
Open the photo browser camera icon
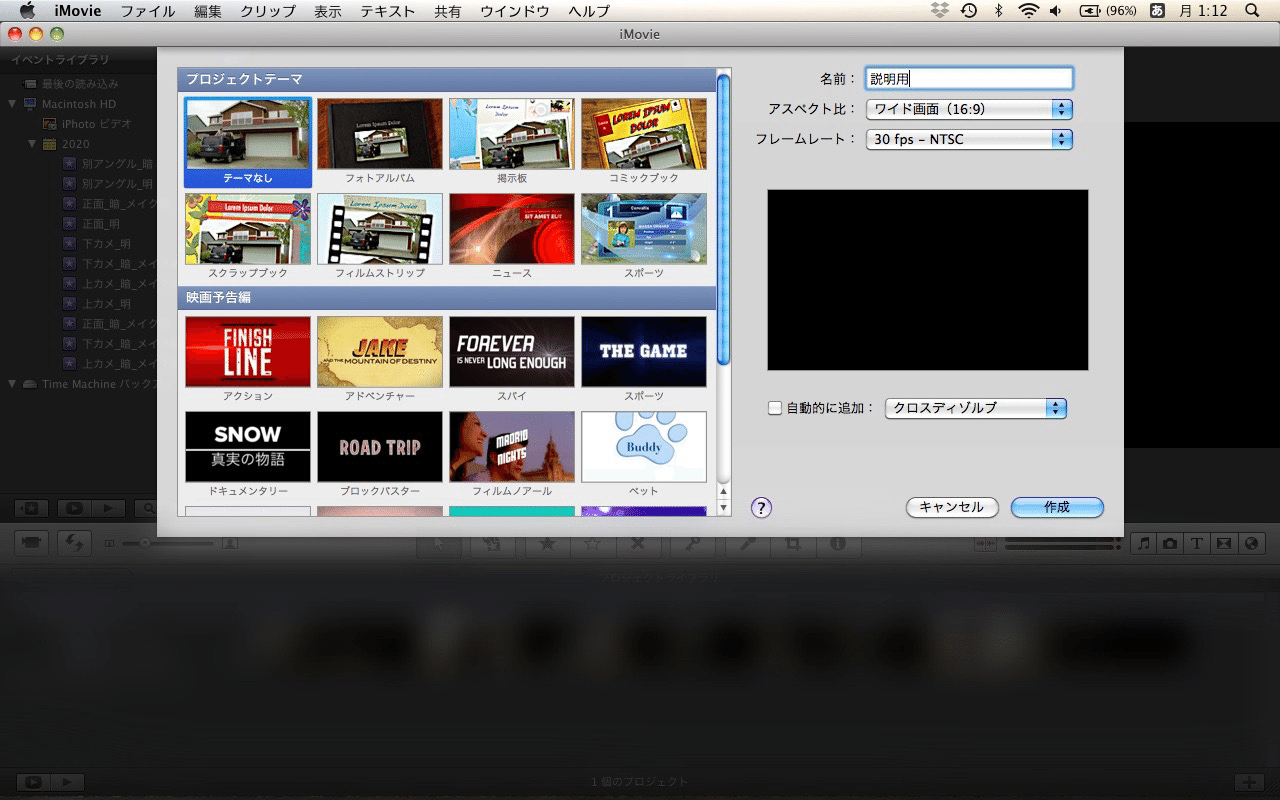pos(1170,543)
